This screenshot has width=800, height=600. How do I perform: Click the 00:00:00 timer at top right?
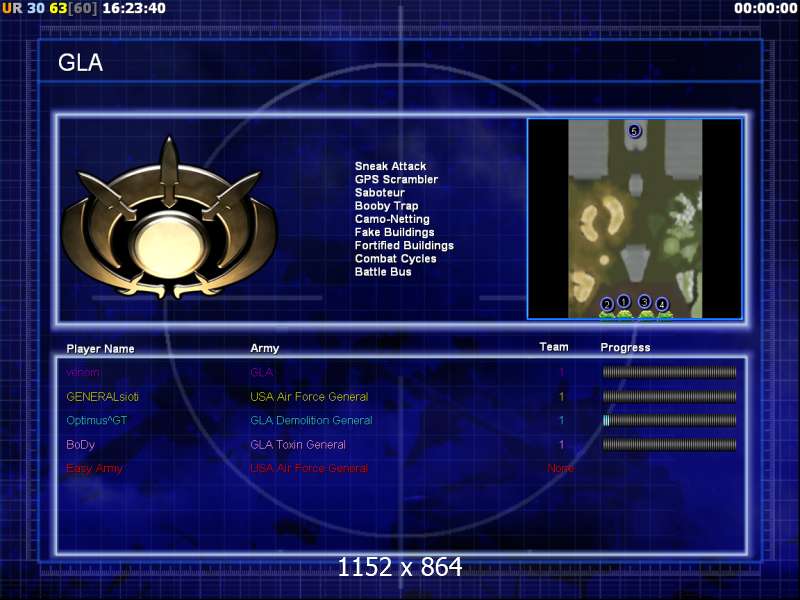point(765,8)
